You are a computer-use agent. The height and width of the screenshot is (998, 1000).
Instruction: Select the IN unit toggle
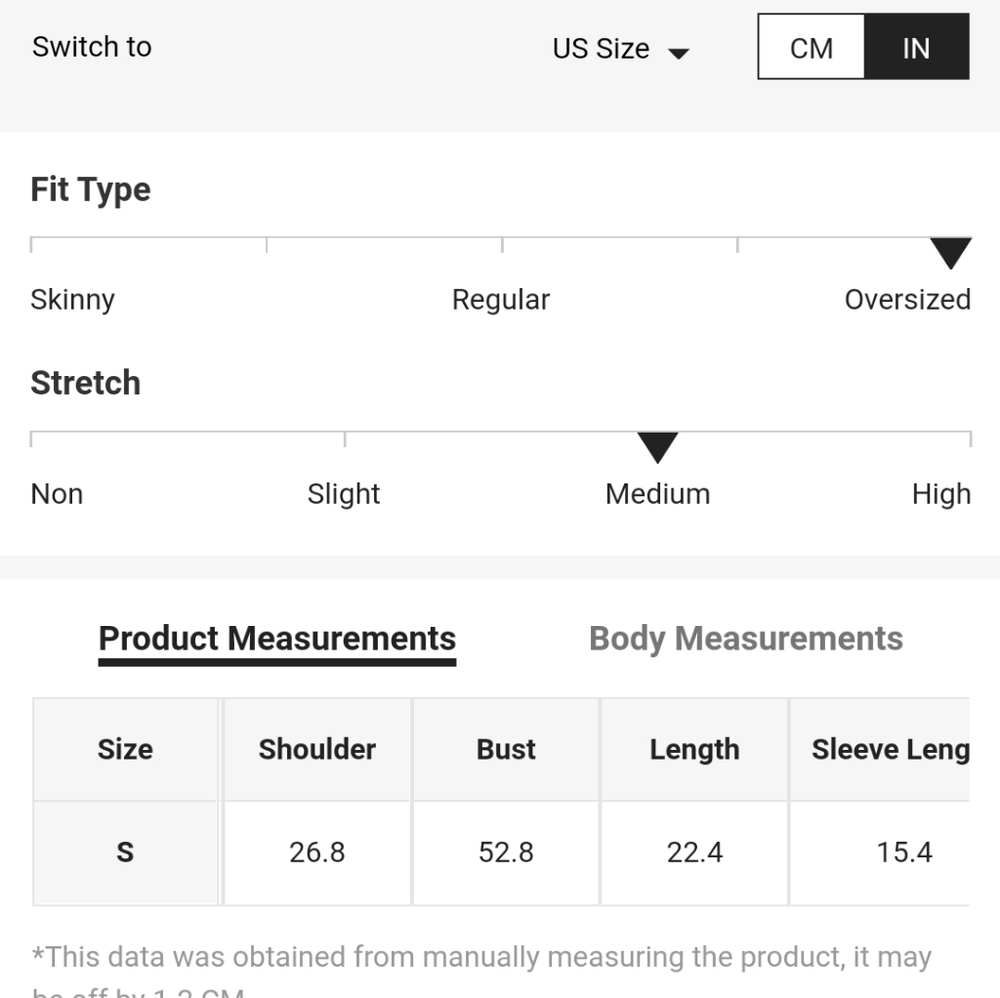(x=916, y=48)
